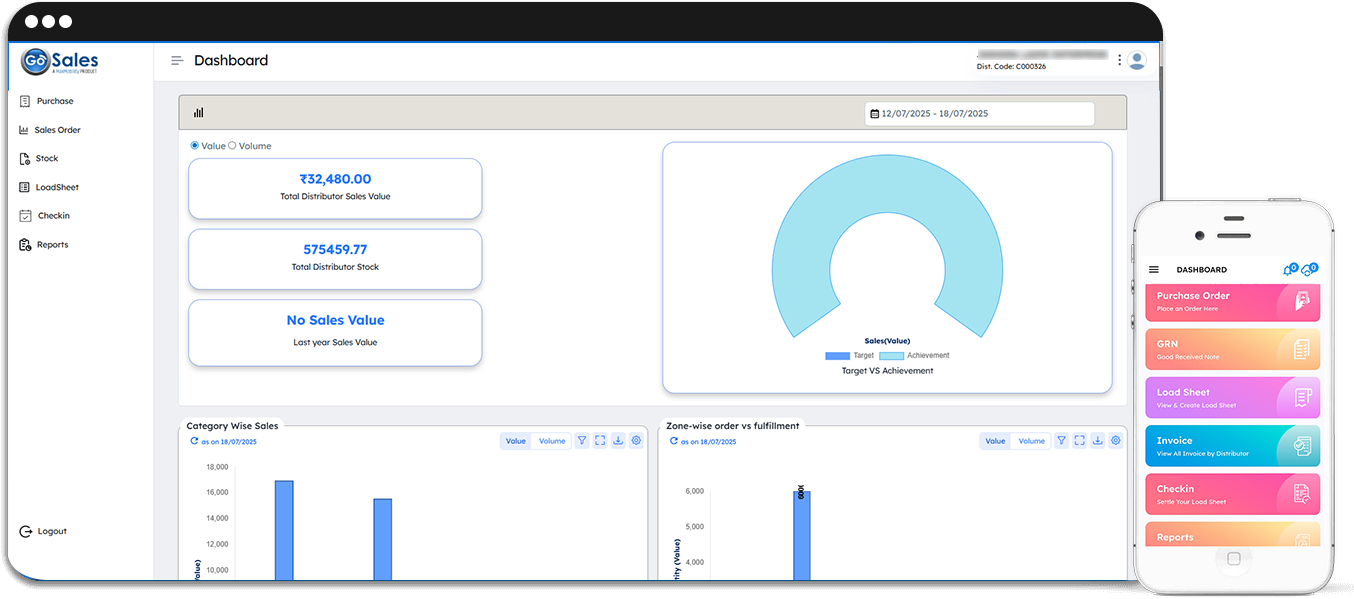The image size is (1354, 599).
Task: Click the Achievement legend color swatch
Action: pos(891,356)
